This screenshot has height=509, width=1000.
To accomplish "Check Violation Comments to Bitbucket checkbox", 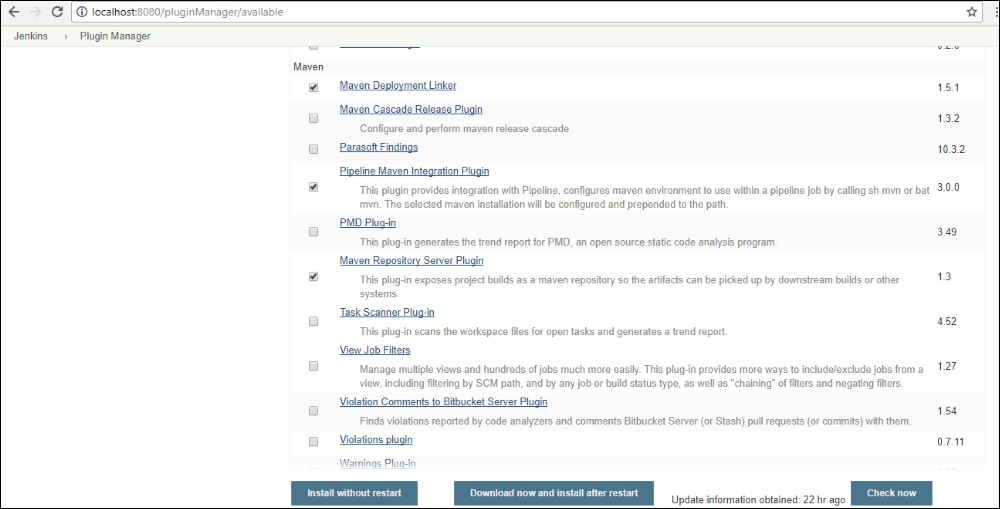I will [x=313, y=411].
